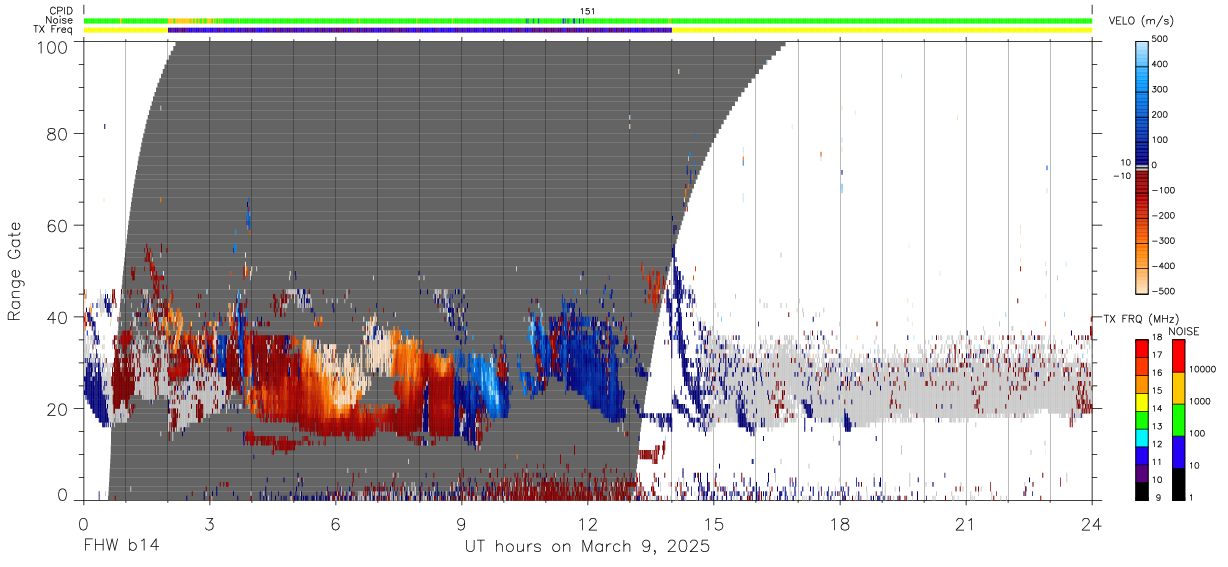Screen dimensions: 1228x567
Task: Click the 1 tick on the NOISE scale
Action: [x=1190, y=497]
